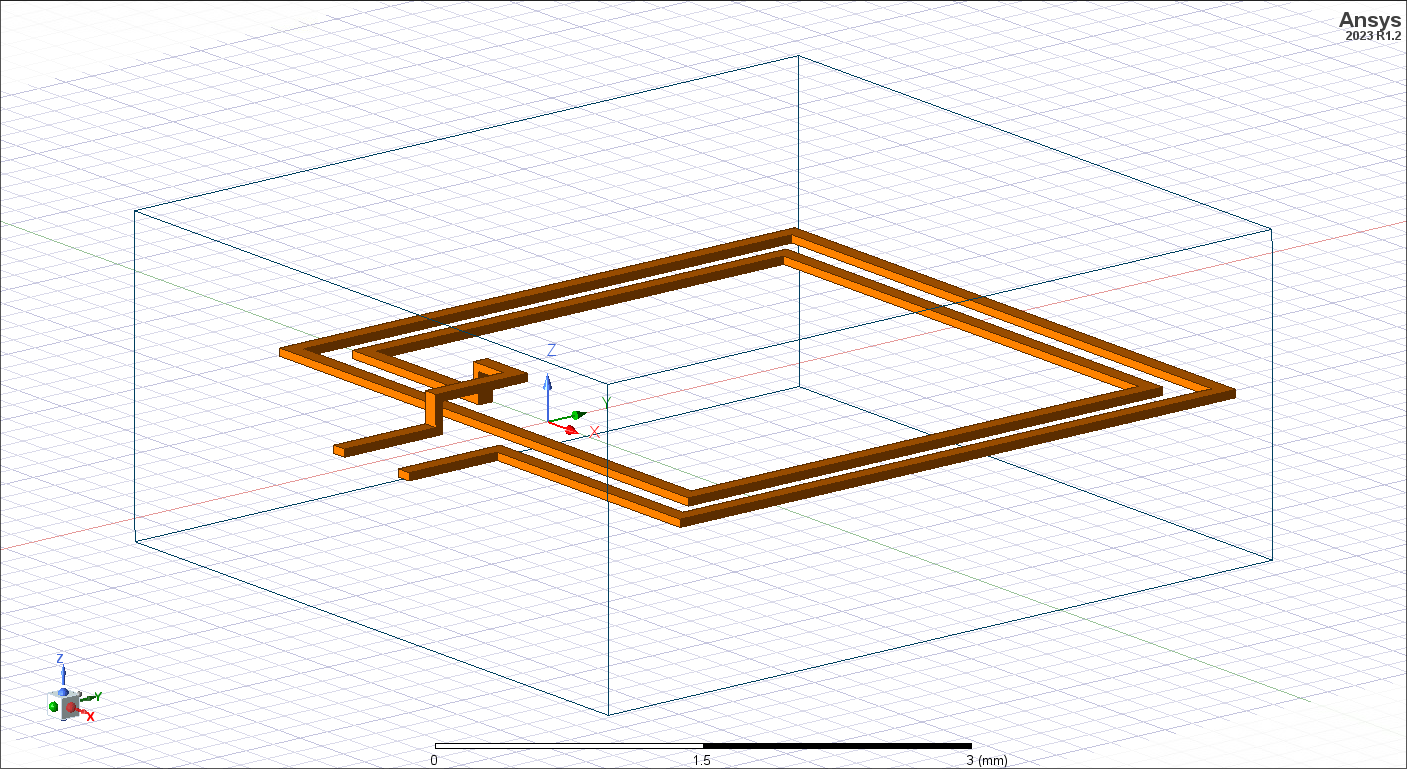Viewport: 1407px width, 769px height.
Task: Click the blue Z sphere on the orientation cube
Action: [65, 692]
